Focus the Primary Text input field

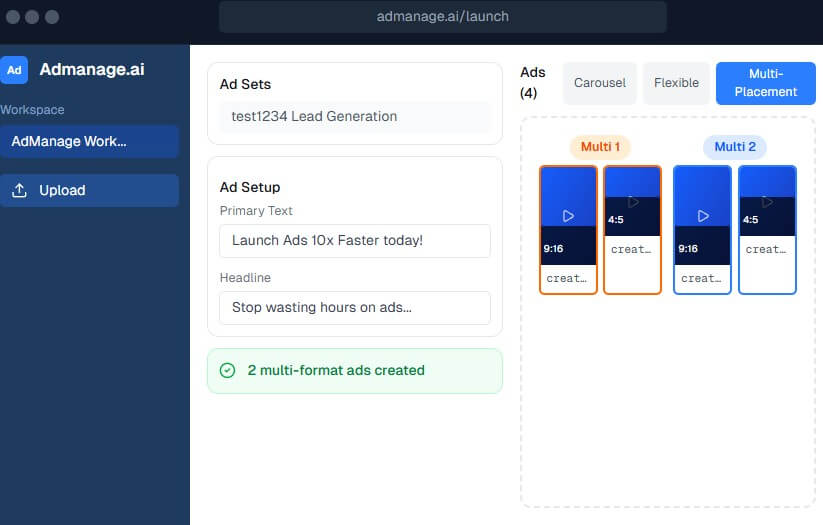(355, 241)
